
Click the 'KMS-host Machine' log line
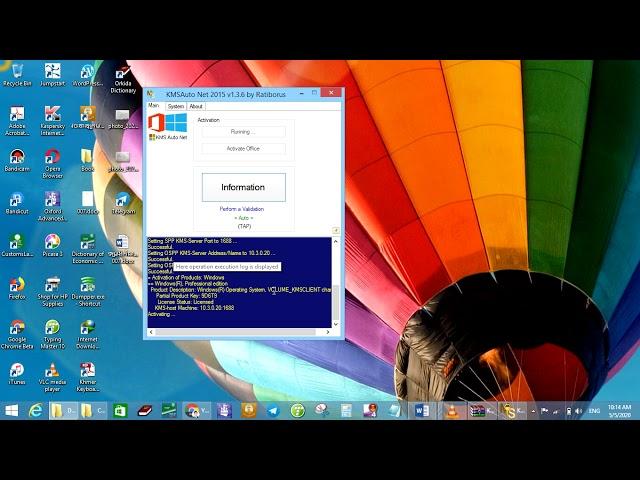click(x=194, y=308)
